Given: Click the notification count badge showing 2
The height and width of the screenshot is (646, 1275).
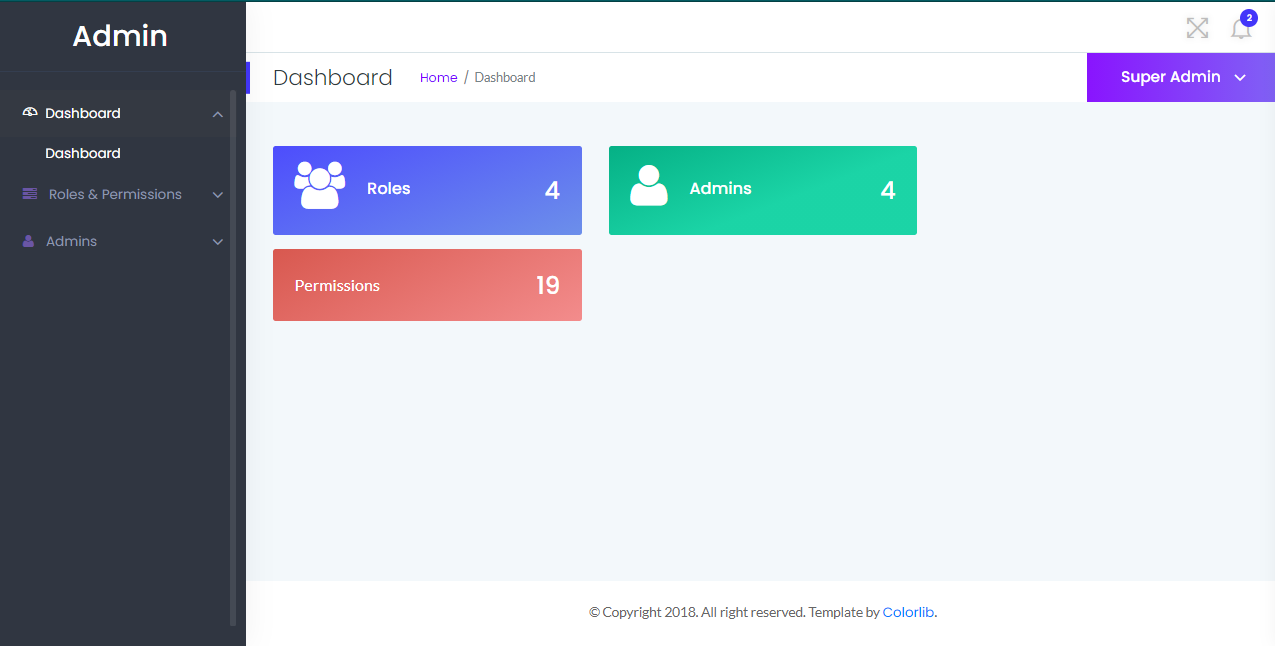Looking at the screenshot, I should point(1249,17).
